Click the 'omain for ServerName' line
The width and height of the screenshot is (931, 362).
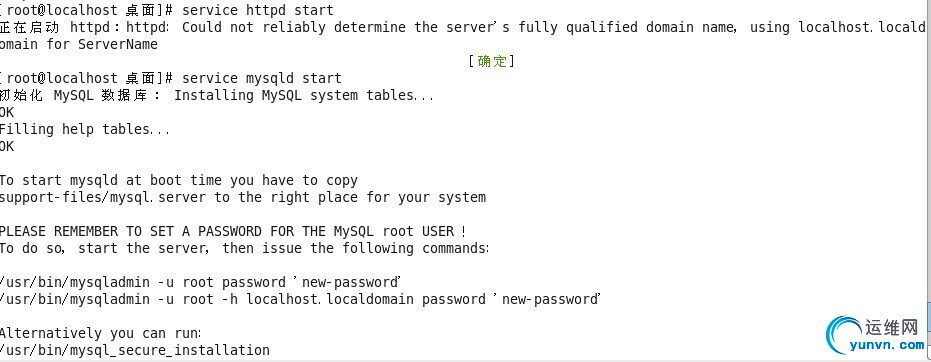(79, 45)
